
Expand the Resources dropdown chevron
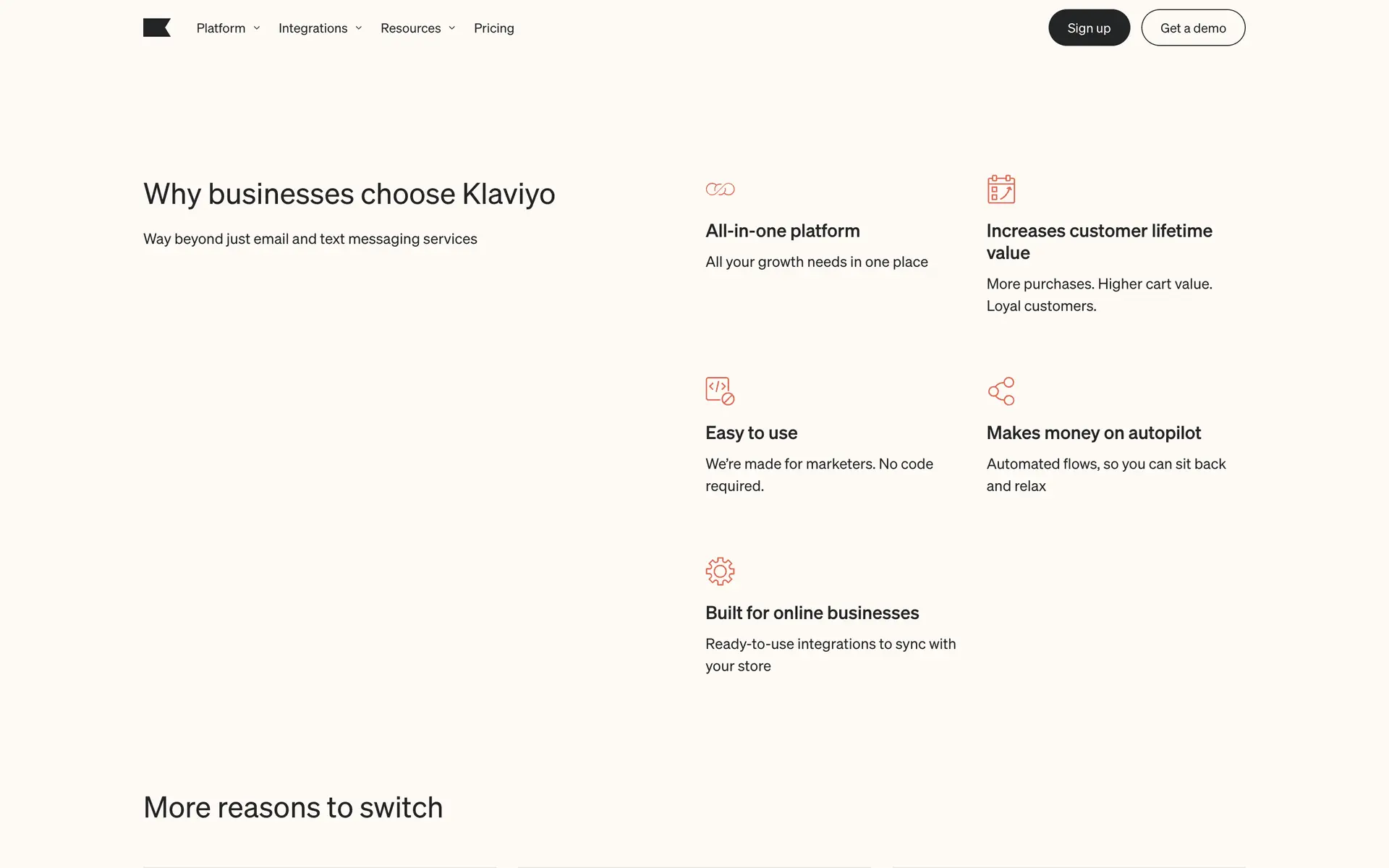(x=452, y=28)
